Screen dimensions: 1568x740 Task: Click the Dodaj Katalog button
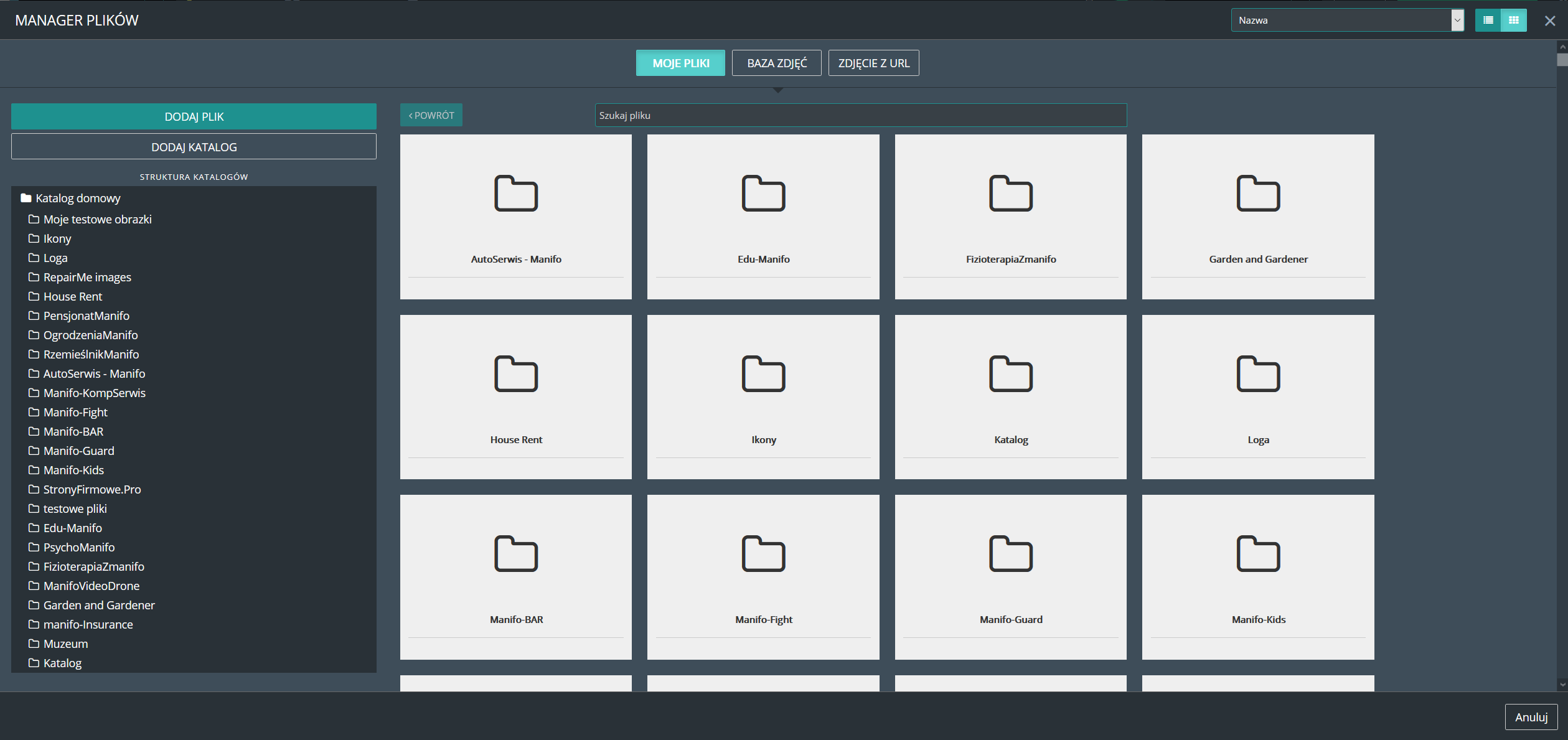[194, 147]
